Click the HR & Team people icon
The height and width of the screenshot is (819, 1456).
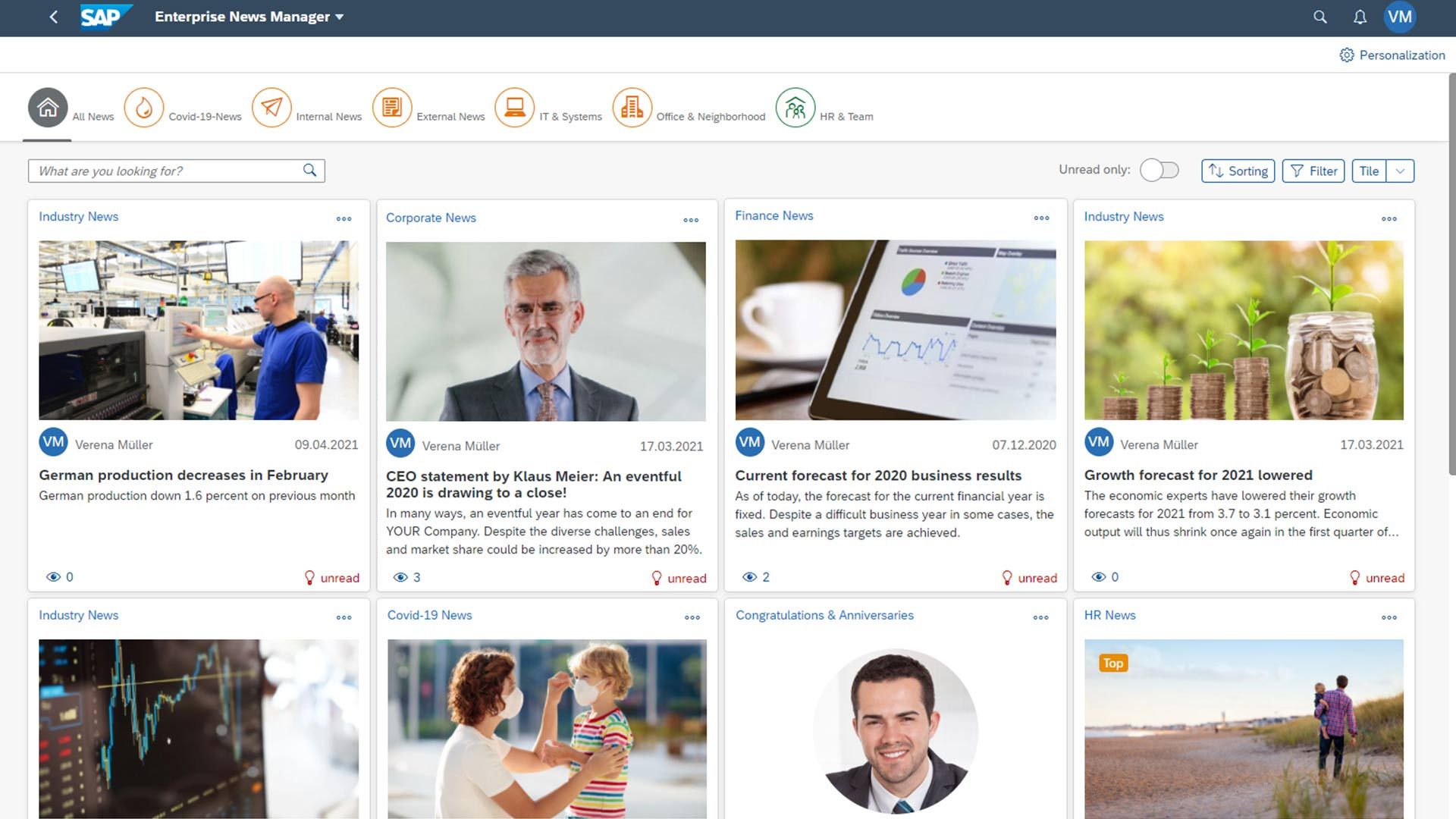(x=795, y=108)
